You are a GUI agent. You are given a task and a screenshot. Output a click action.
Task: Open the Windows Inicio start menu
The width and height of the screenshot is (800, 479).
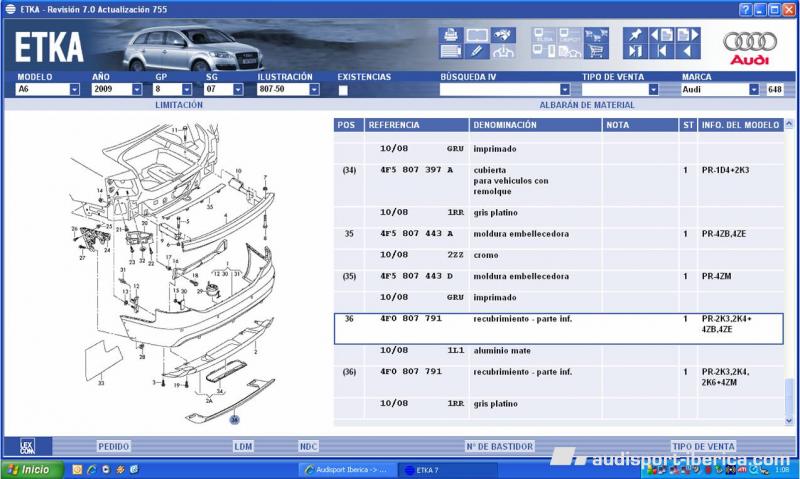pos(32,470)
